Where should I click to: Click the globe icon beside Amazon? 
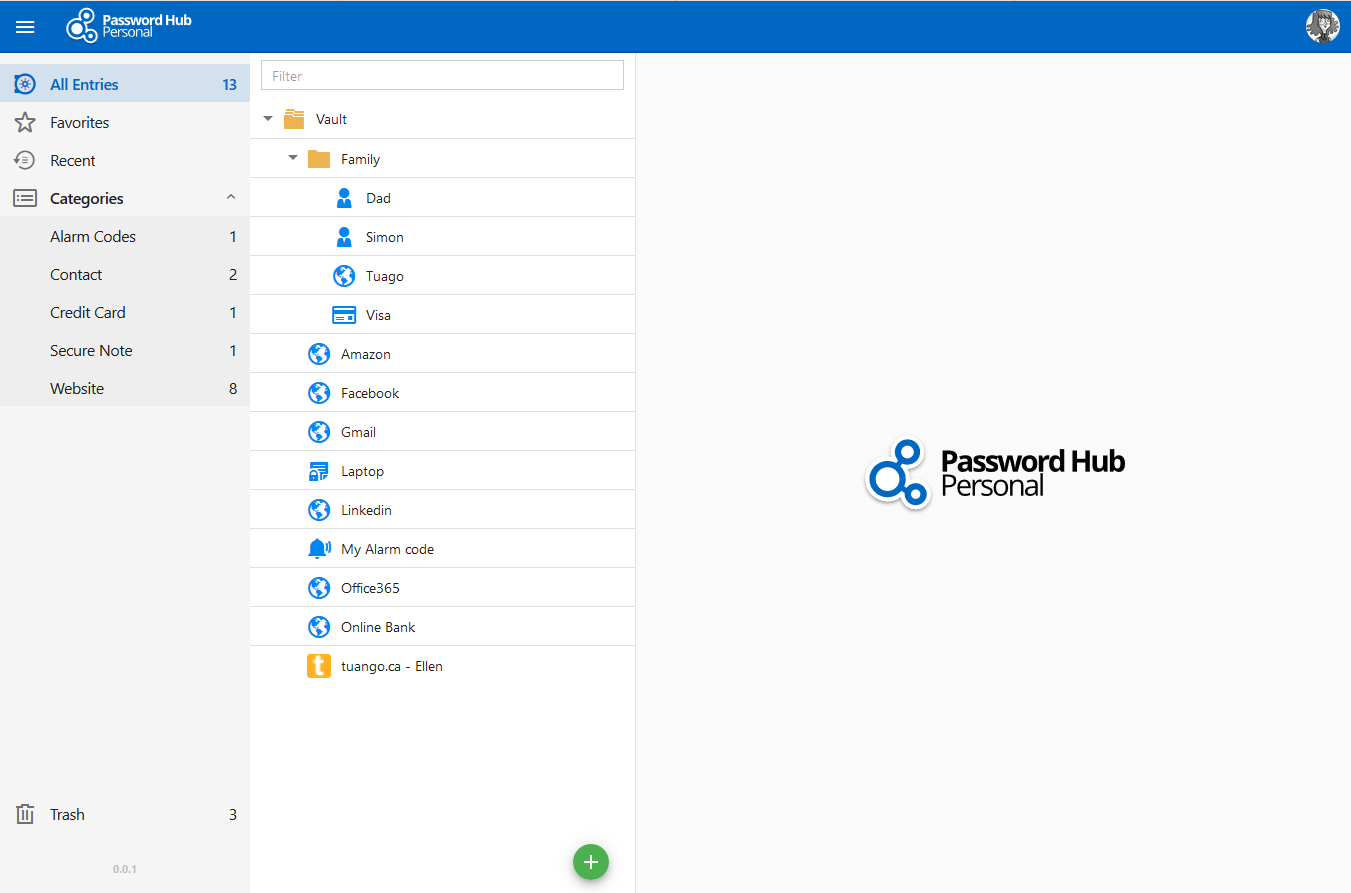click(319, 354)
